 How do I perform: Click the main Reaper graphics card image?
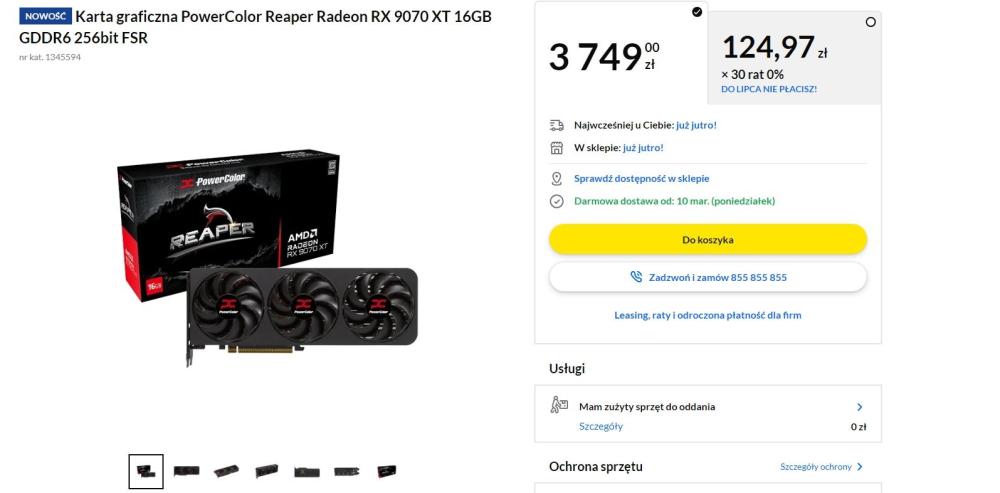268,258
